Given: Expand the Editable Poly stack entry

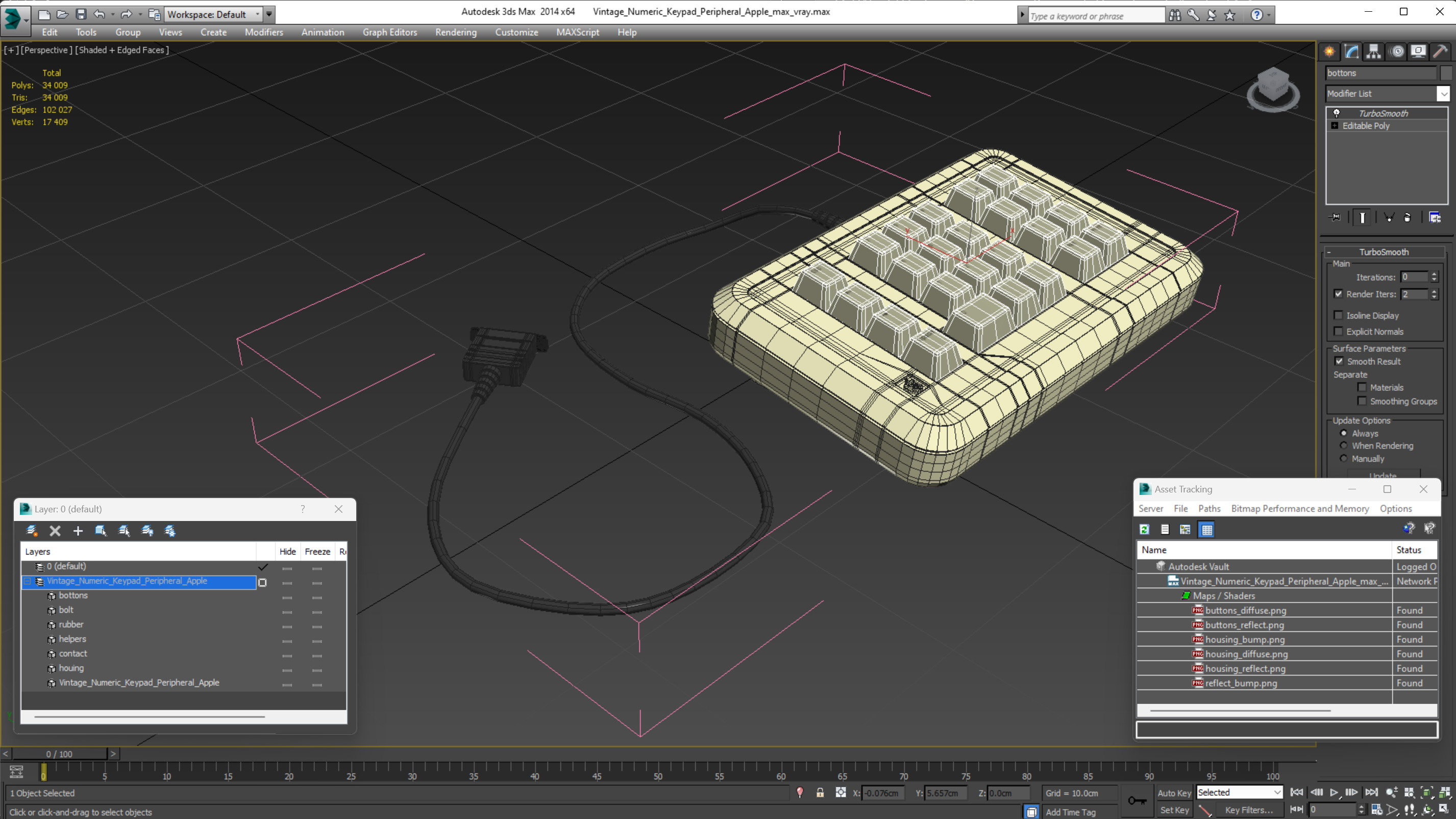Looking at the screenshot, I should click(1335, 126).
